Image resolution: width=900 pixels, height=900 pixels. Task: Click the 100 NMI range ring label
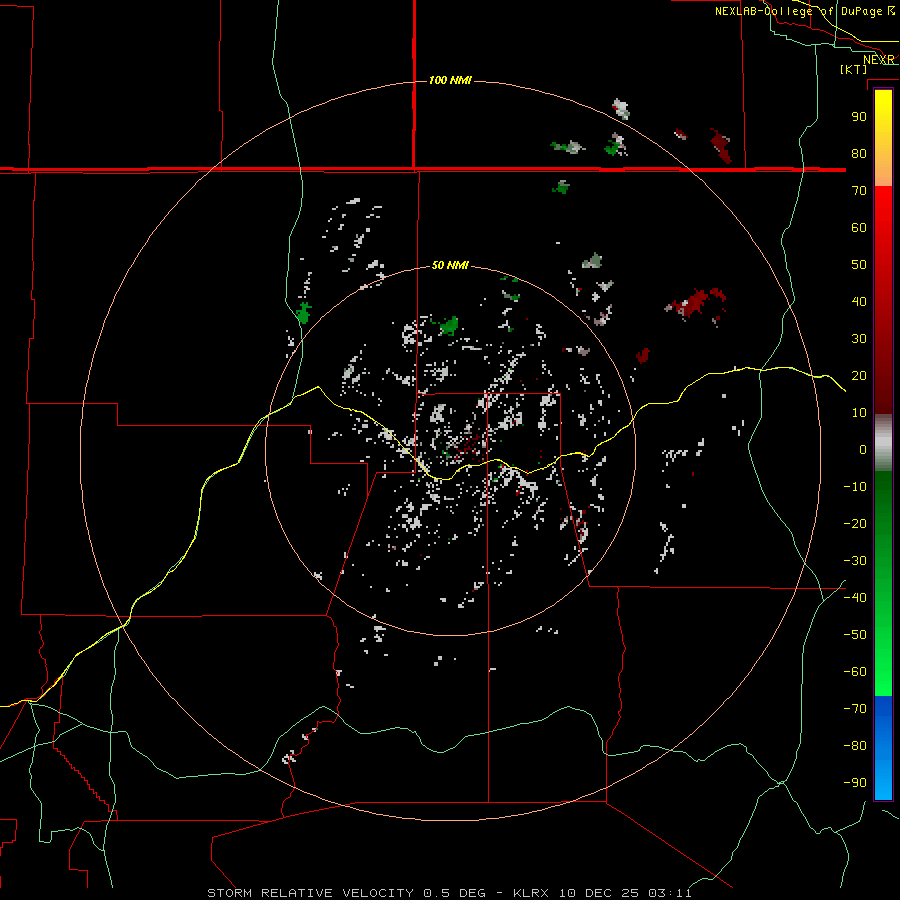point(450,80)
